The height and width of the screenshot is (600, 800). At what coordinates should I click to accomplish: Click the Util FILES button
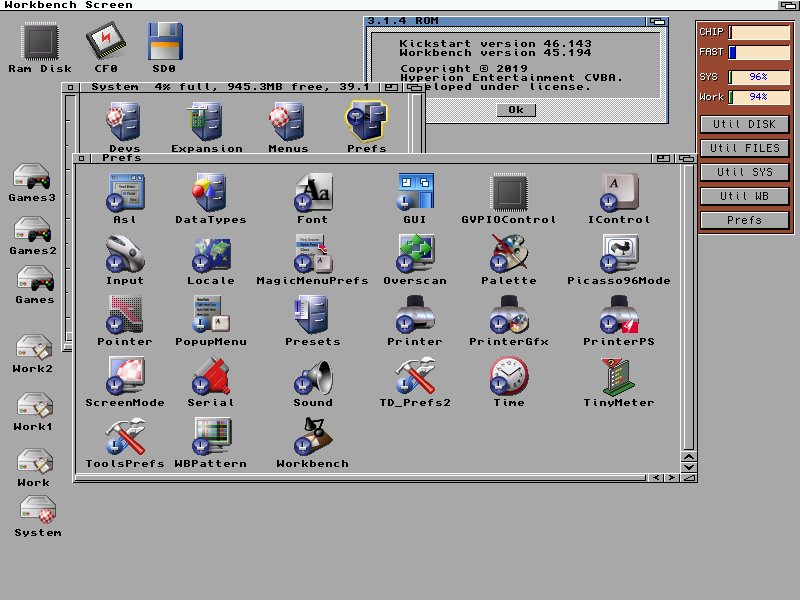point(744,148)
